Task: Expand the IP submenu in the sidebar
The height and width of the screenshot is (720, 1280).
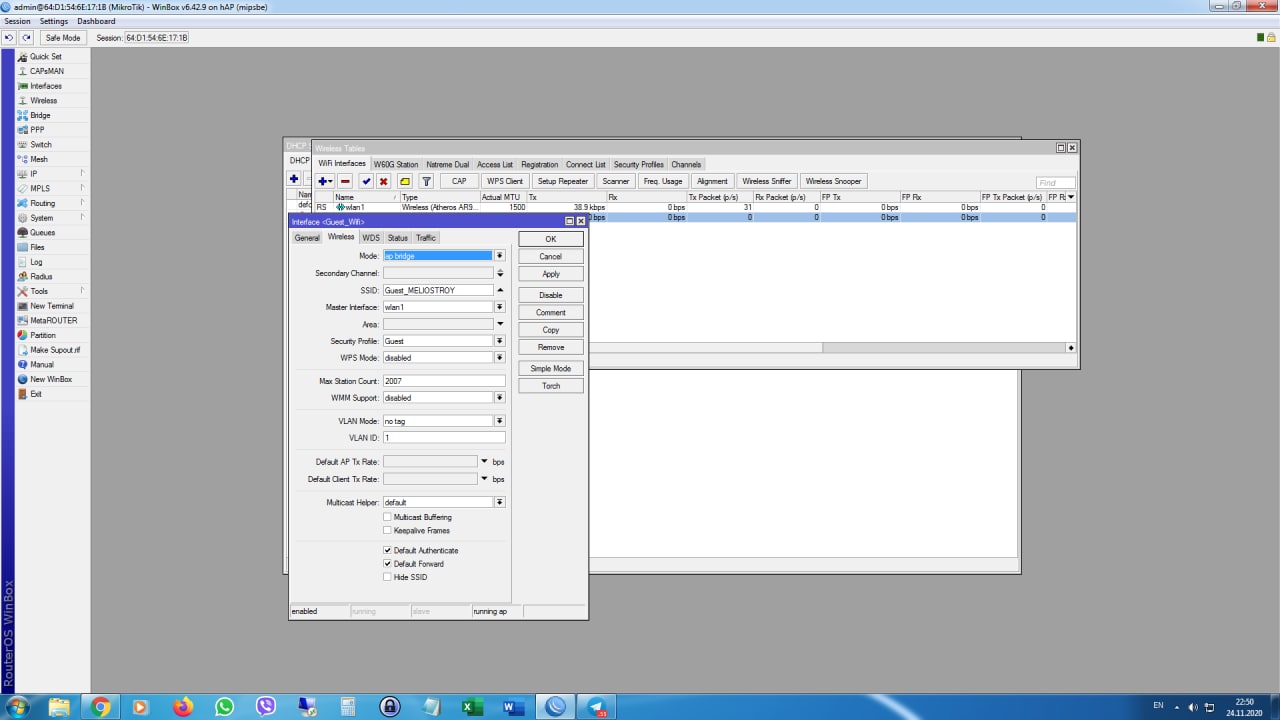Action: click(x=52, y=174)
